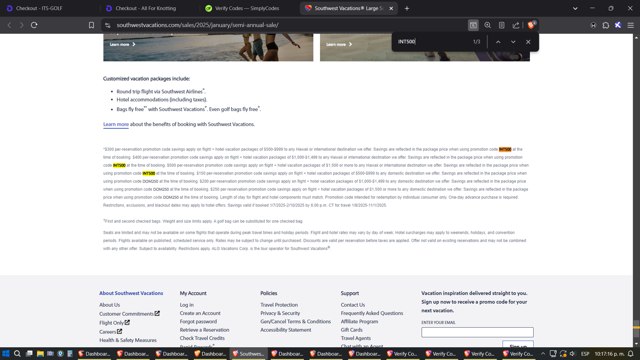Bookmark this page using the bookmark icon
640x360 pixels.
click(91, 25)
